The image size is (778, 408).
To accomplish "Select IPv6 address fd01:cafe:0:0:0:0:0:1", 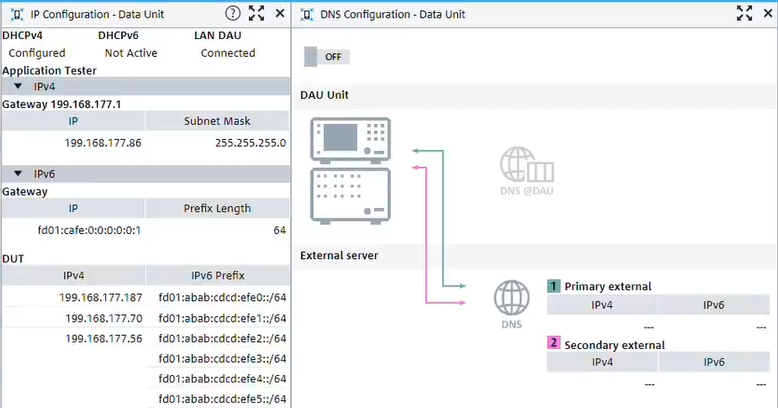I will [89, 230].
